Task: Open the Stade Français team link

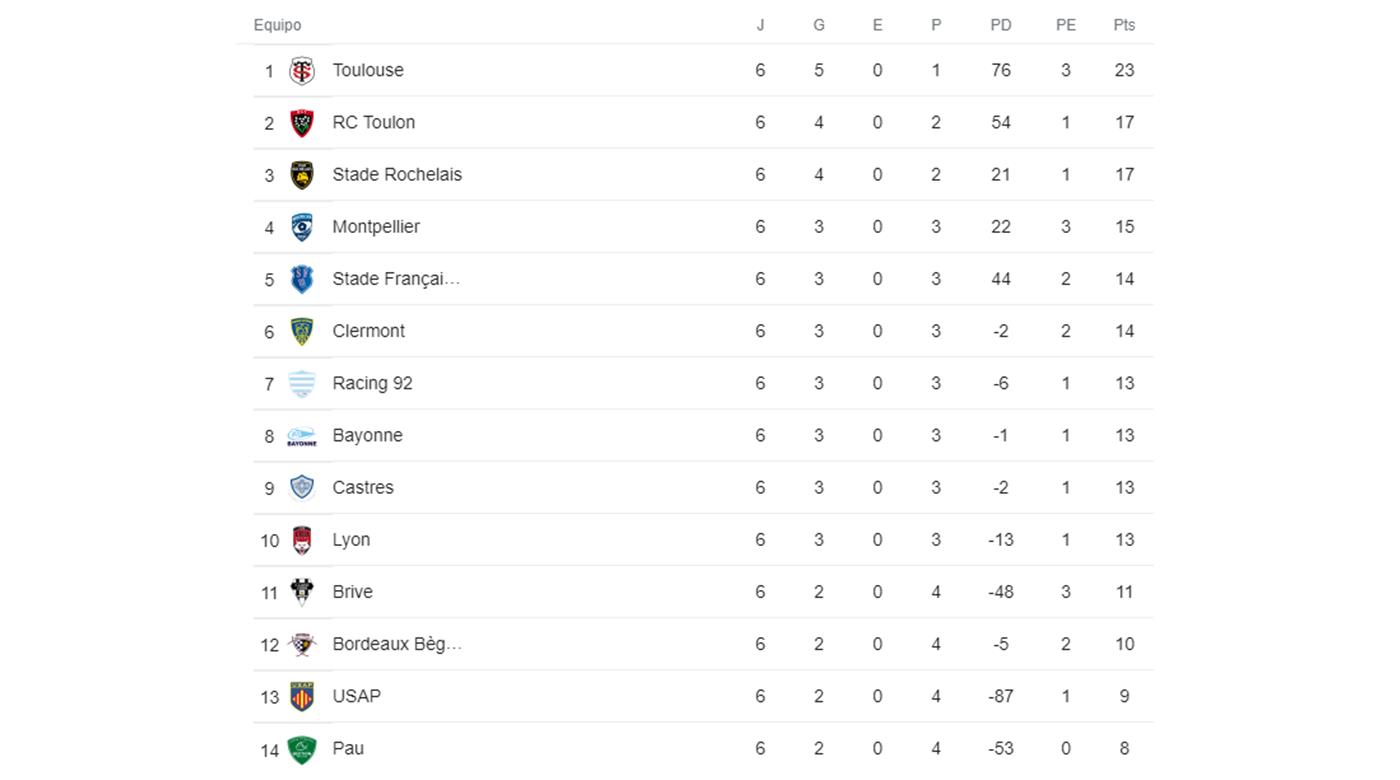Action: [x=396, y=279]
